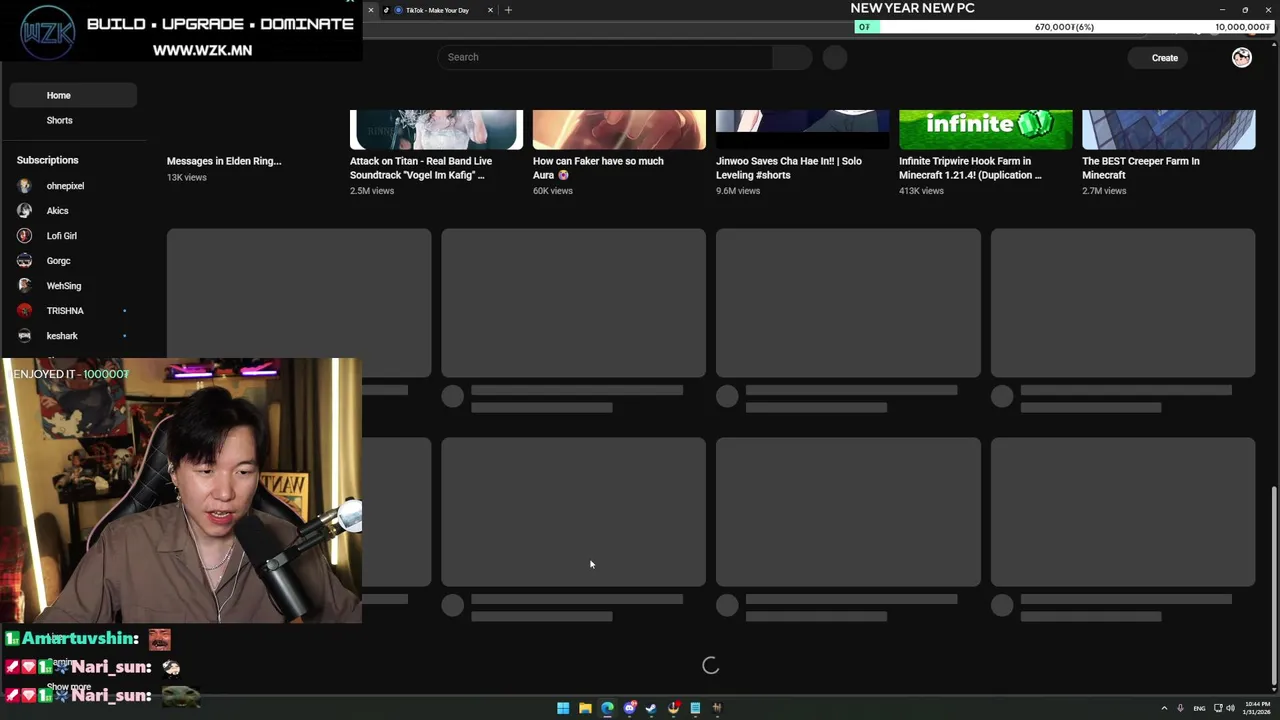Click the YouTube Search field
Screen dimensions: 1280x720
pyautogui.click(x=605, y=57)
